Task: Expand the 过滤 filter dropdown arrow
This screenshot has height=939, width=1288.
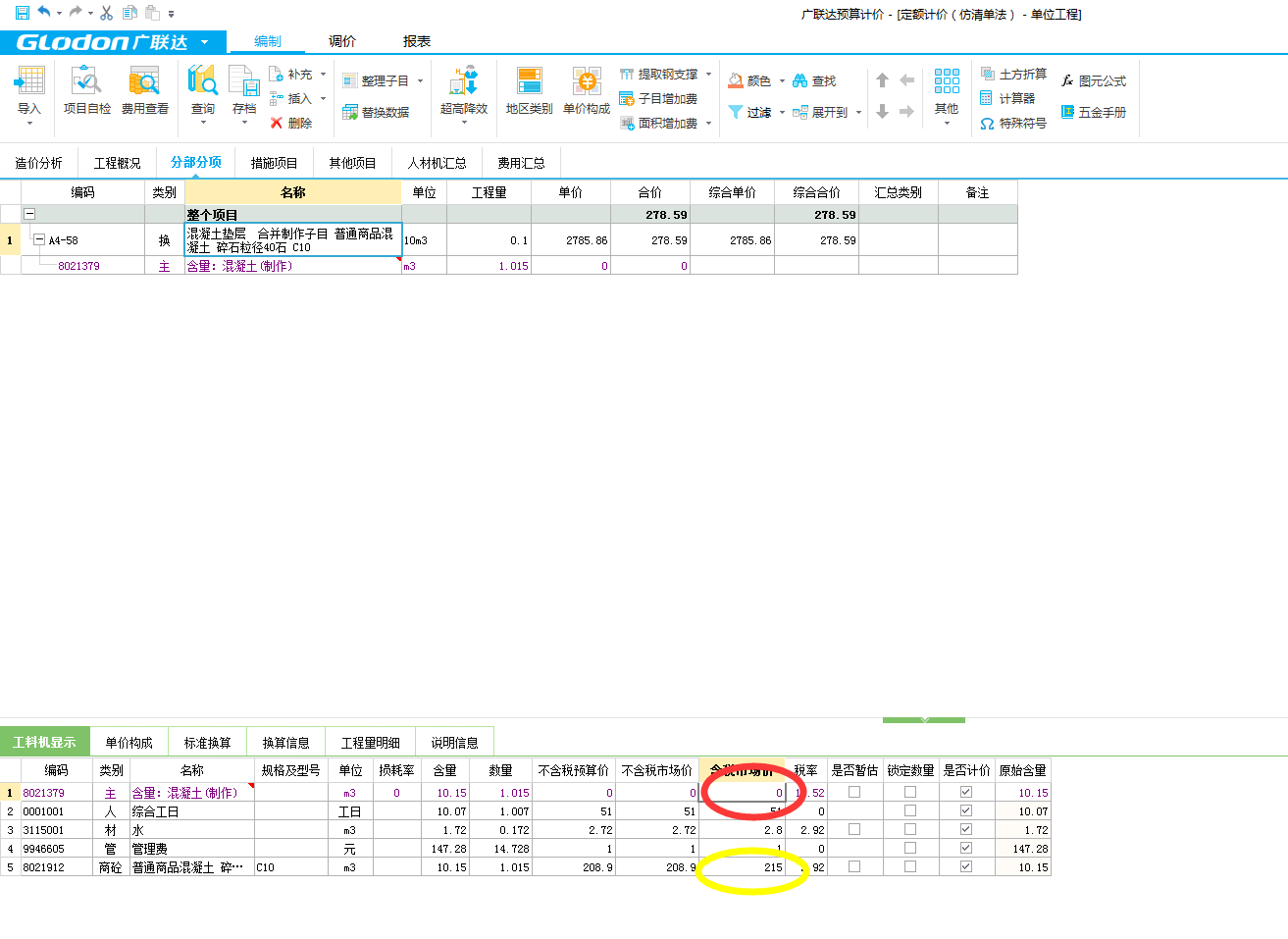Action: click(x=782, y=113)
